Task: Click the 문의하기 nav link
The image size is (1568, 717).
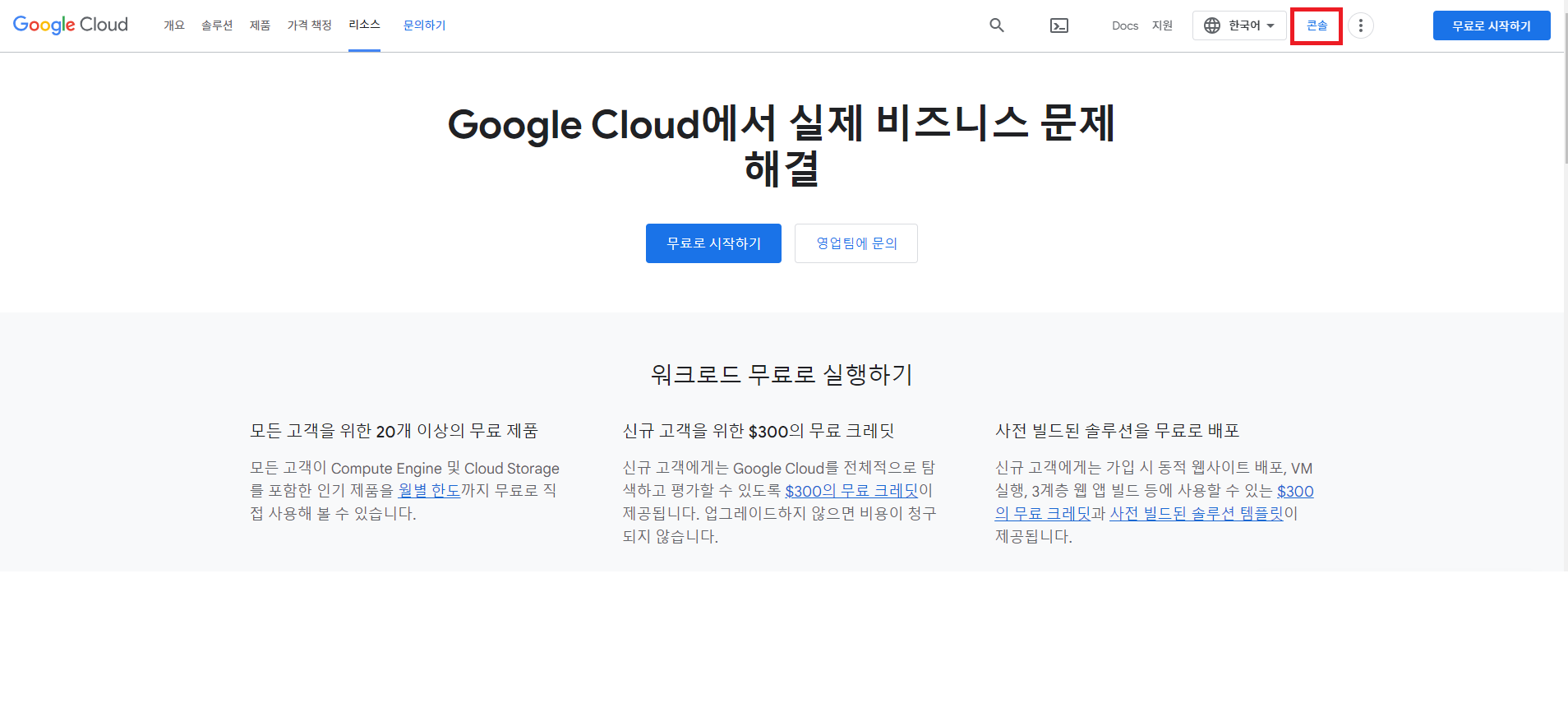Action: [x=424, y=25]
